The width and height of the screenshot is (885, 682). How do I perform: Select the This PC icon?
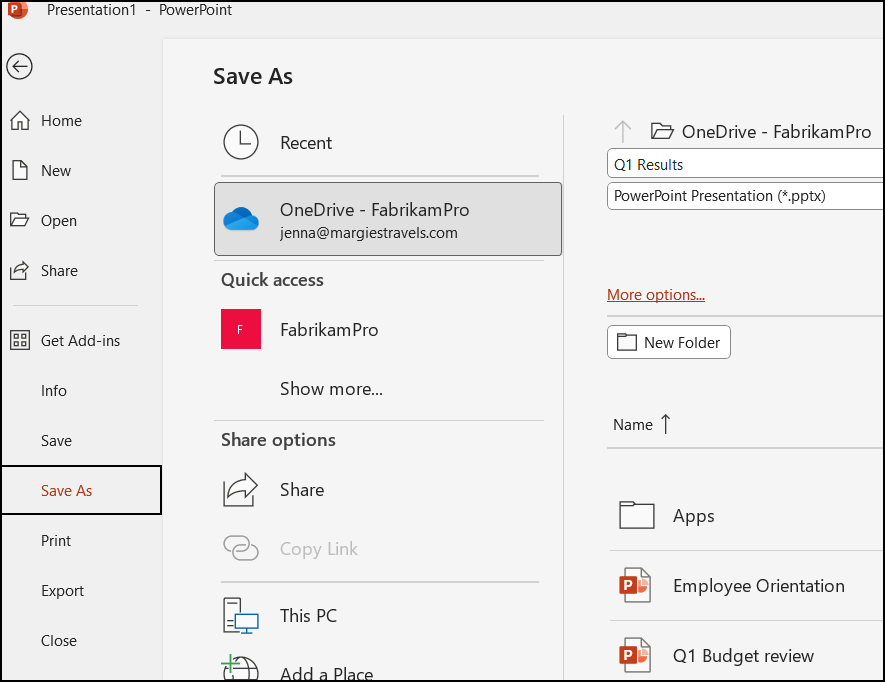[x=240, y=614]
